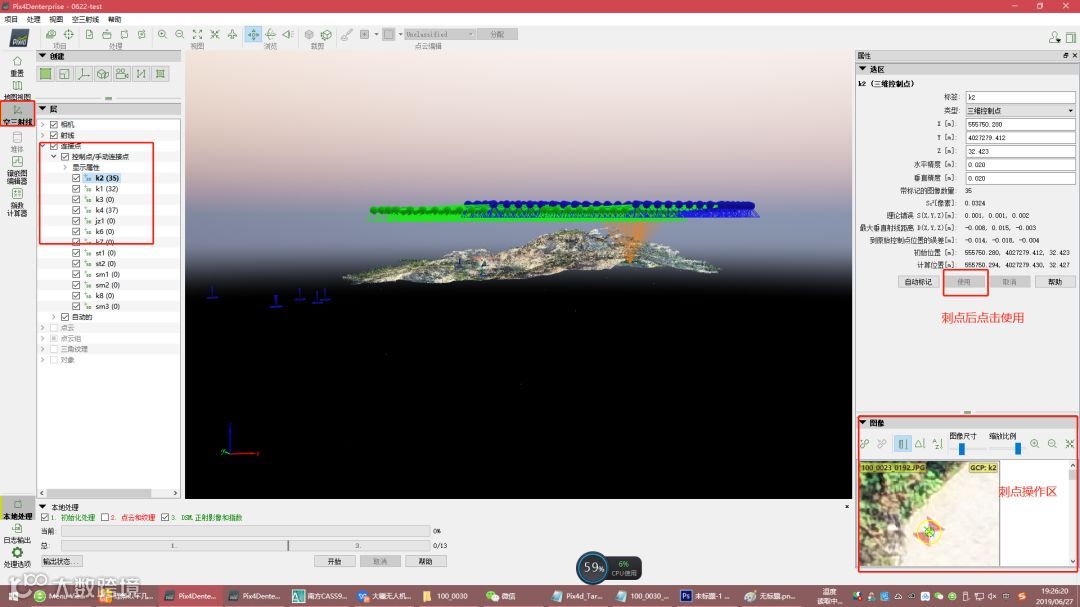Expand the 相机 tree node

43,125
